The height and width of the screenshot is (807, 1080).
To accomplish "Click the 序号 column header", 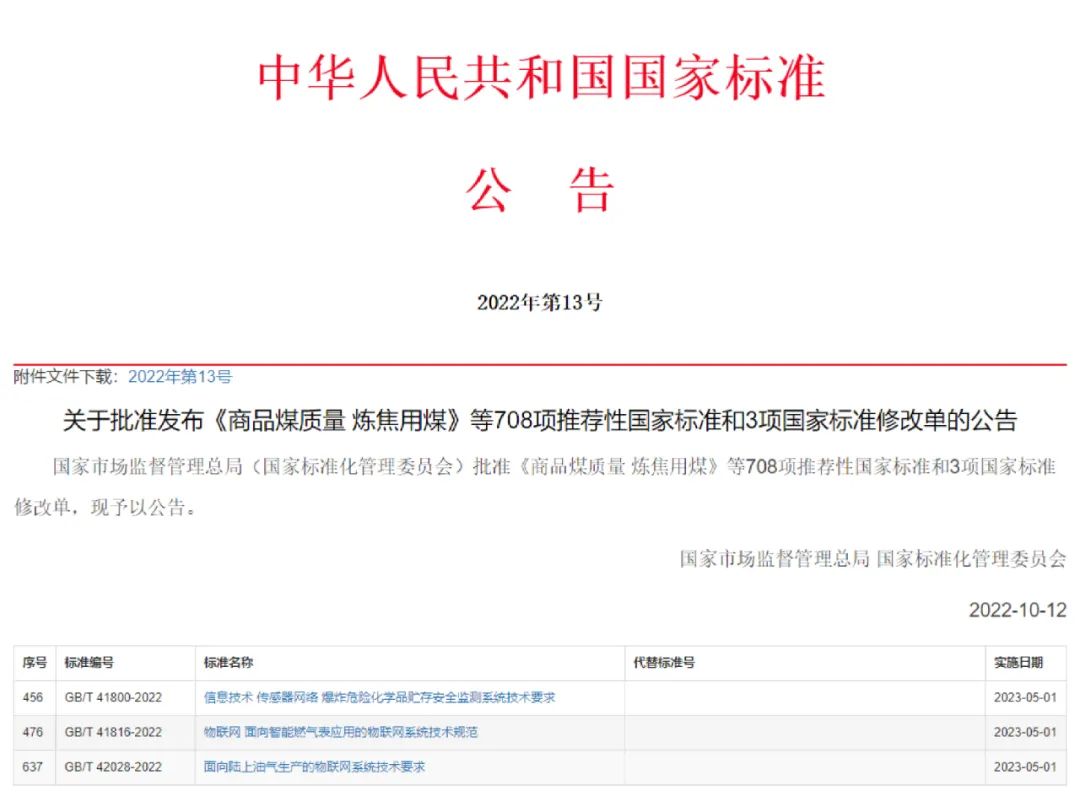I will coord(34,662).
